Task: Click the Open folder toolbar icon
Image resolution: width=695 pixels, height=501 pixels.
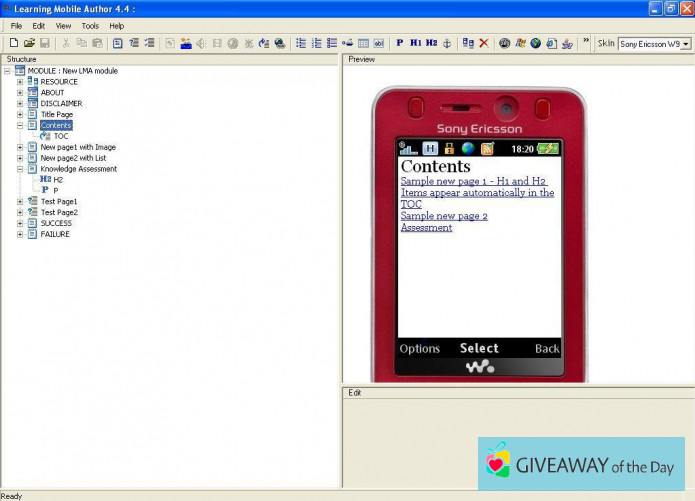Action: click(29, 43)
